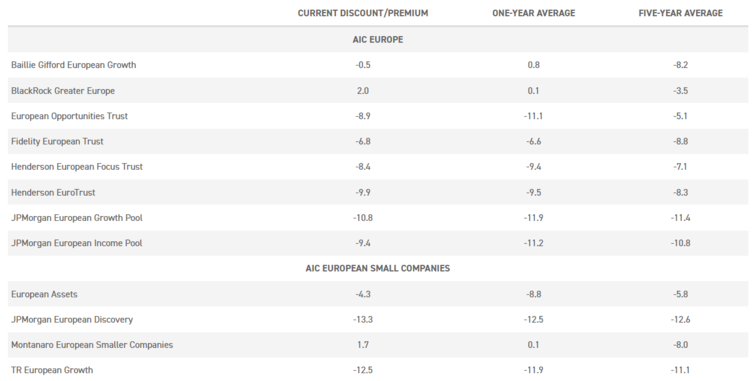Click JPMorgan European Discovery's -13.3 discount value
Viewport: 755px width, 381px height.
(363, 320)
